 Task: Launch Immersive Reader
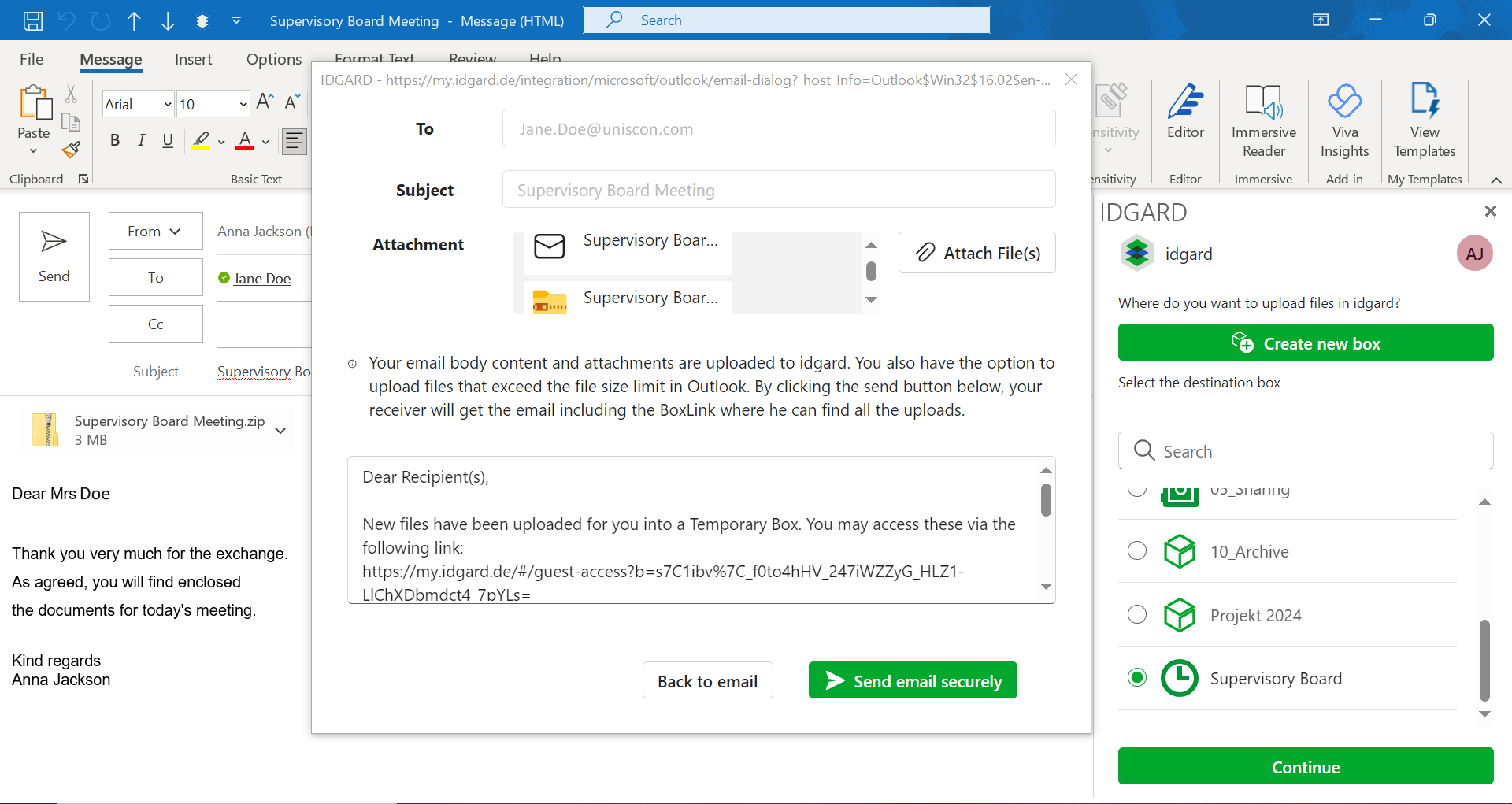(x=1264, y=120)
